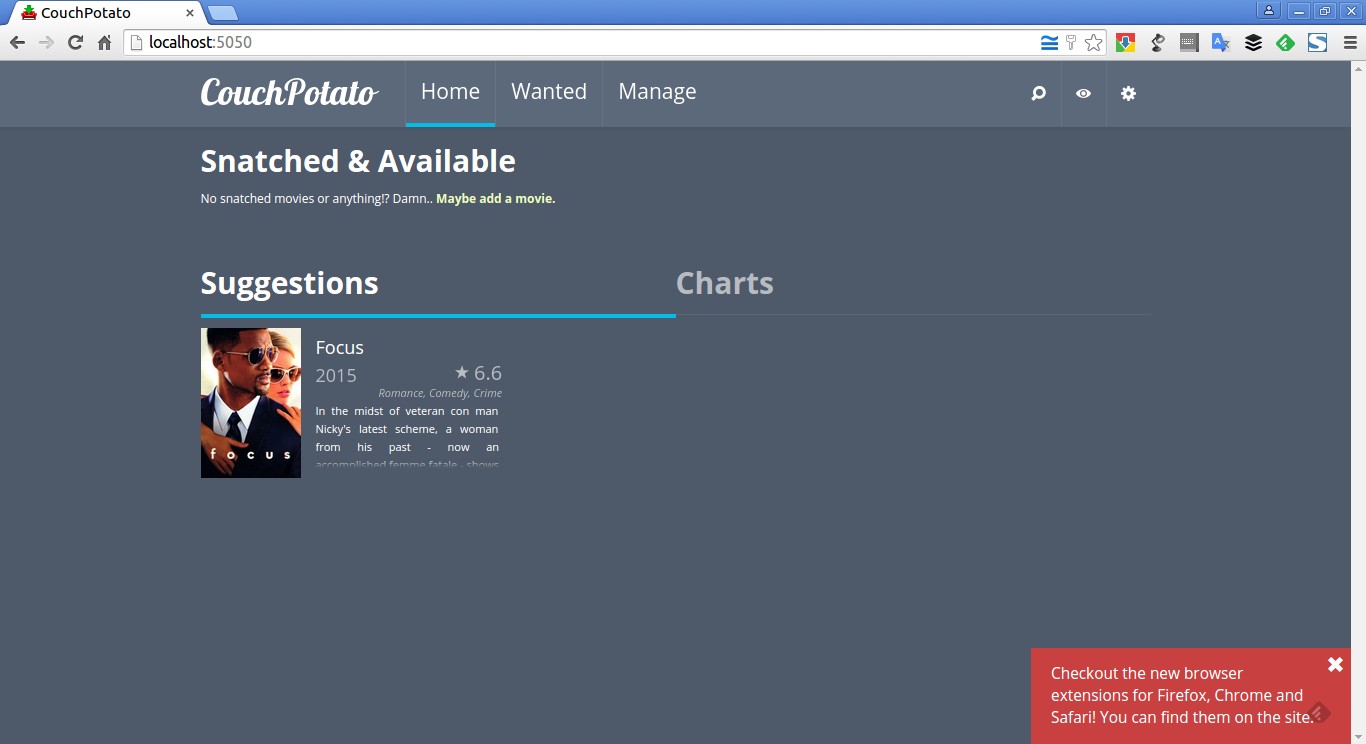Click the 'Maybe add a movie' link
This screenshot has width=1366, height=744.
[x=495, y=199]
